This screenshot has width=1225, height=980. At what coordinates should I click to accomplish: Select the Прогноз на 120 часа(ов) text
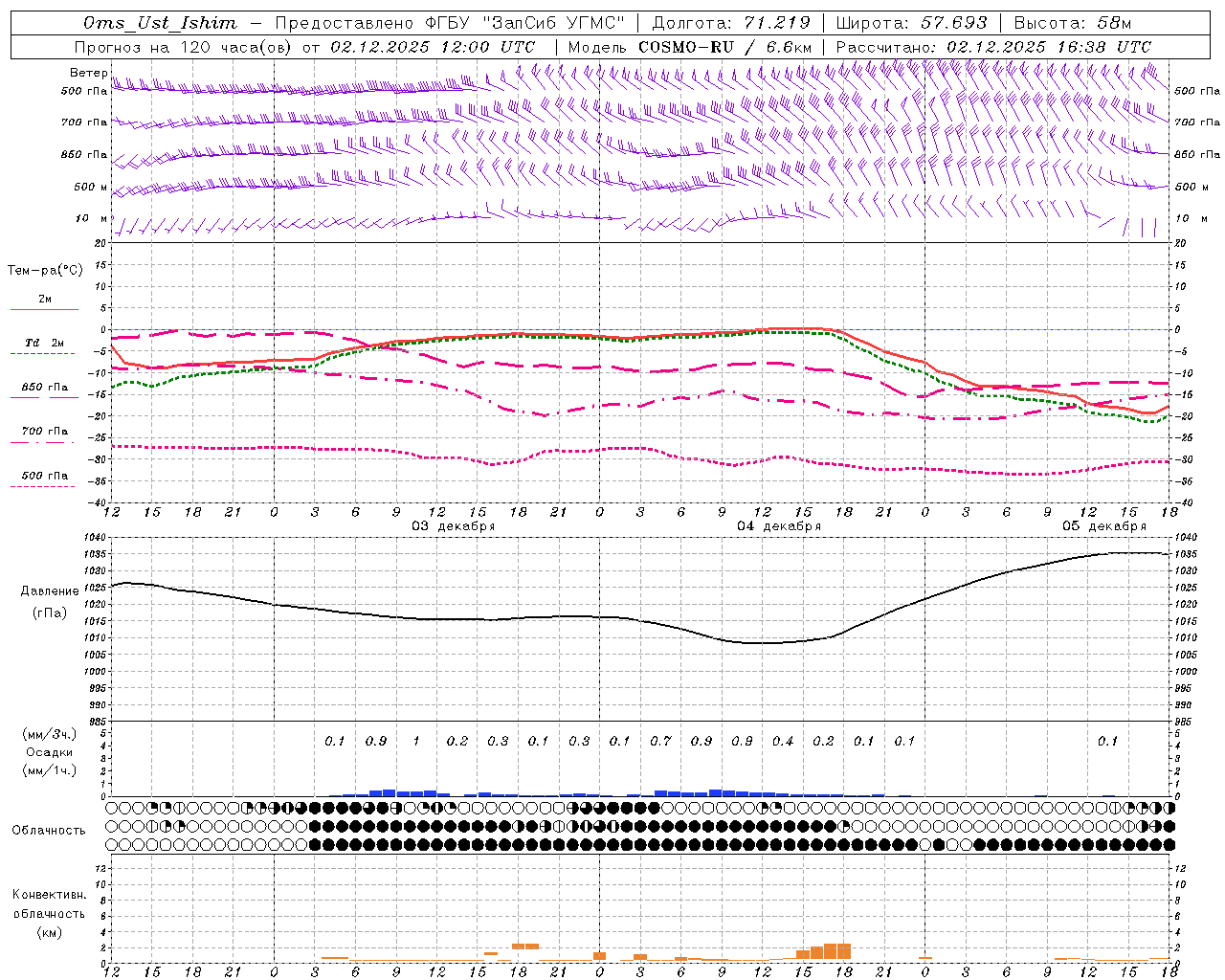[x=184, y=47]
